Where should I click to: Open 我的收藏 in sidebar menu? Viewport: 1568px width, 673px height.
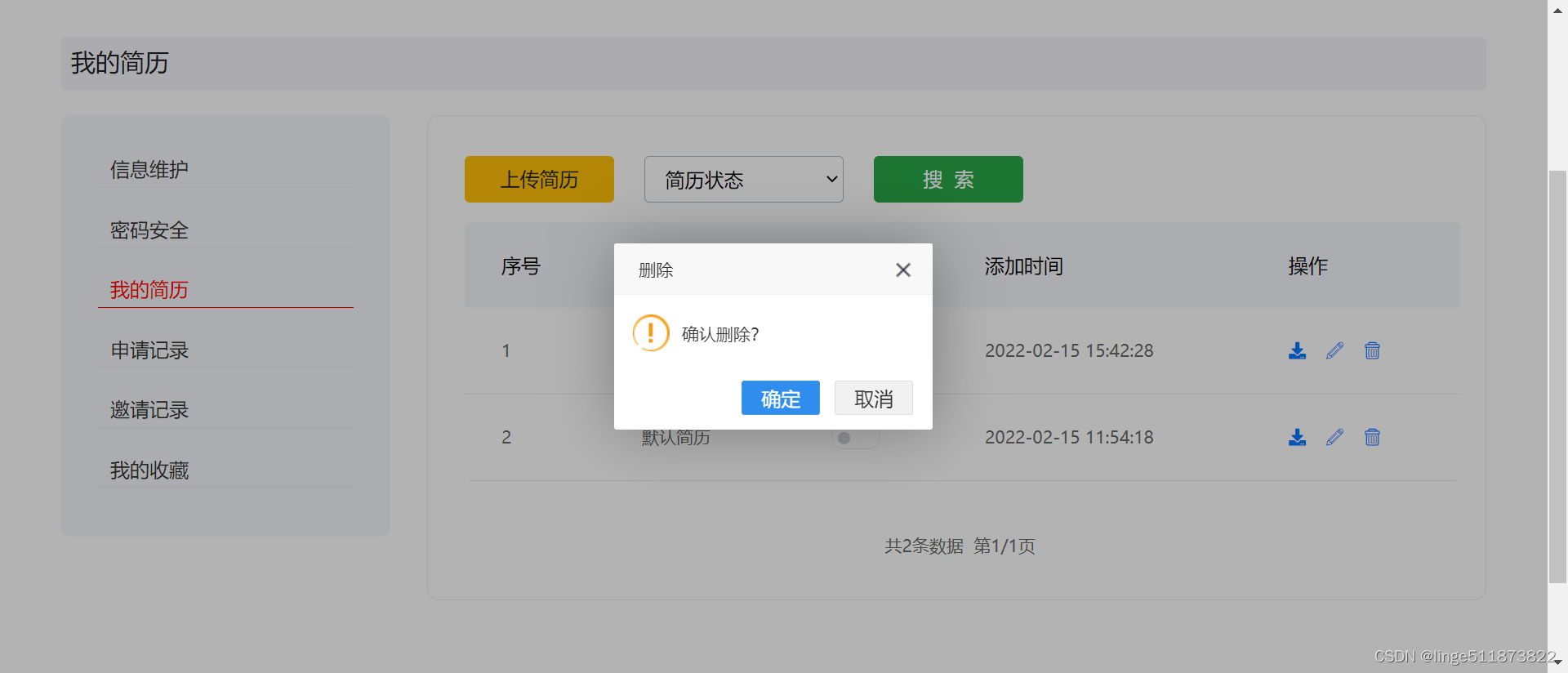point(149,470)
